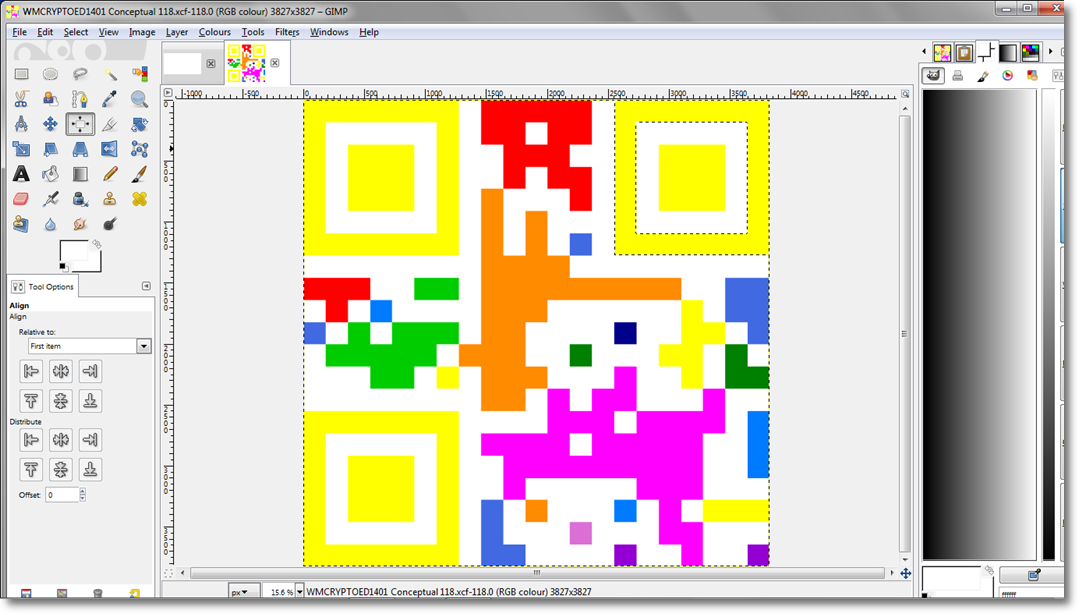Open the Filters menu
This screenshot has height=615, width=1080.
tap(287, 32)
